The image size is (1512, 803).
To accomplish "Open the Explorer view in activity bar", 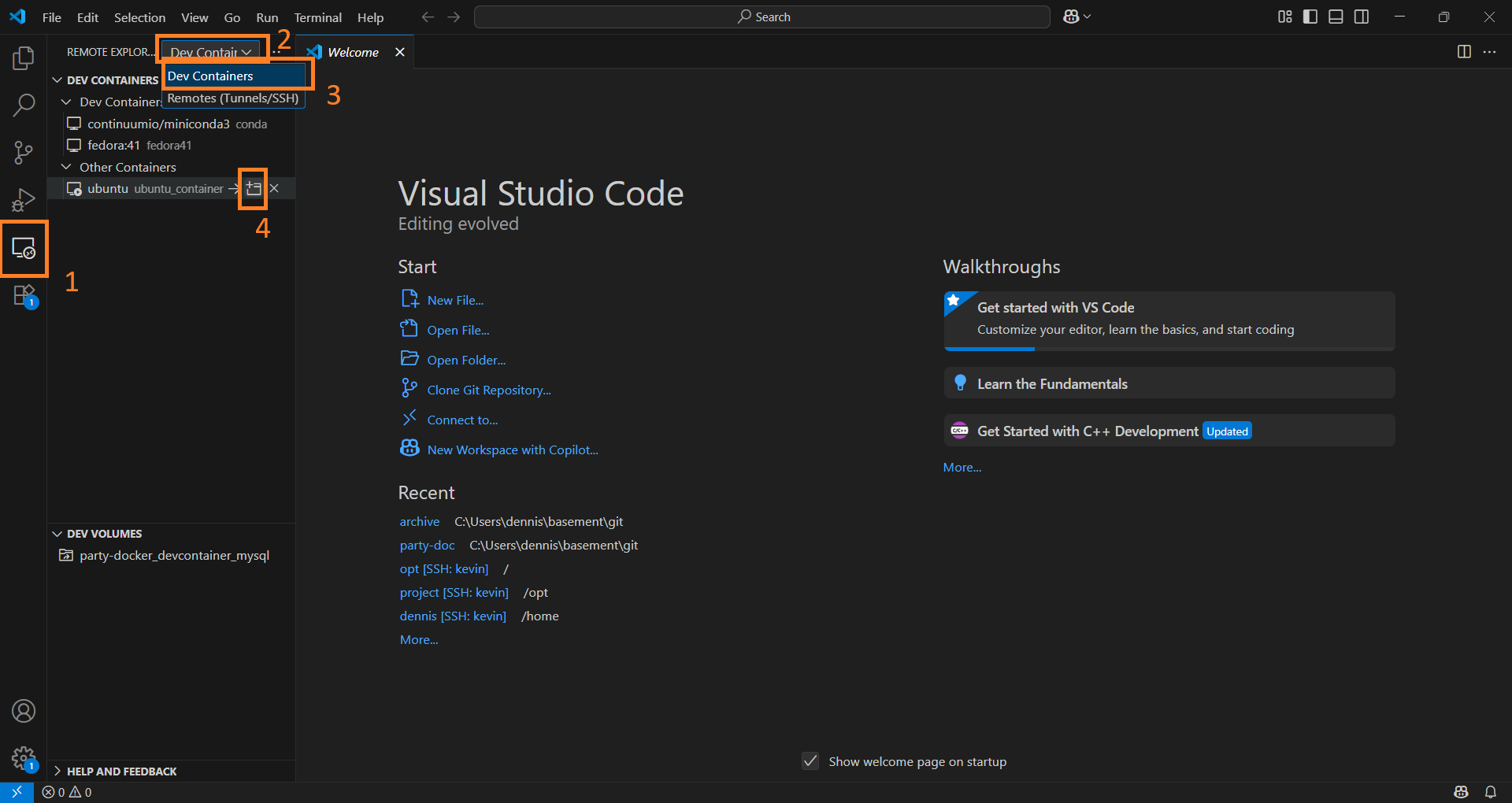I will tap(24, 57).
